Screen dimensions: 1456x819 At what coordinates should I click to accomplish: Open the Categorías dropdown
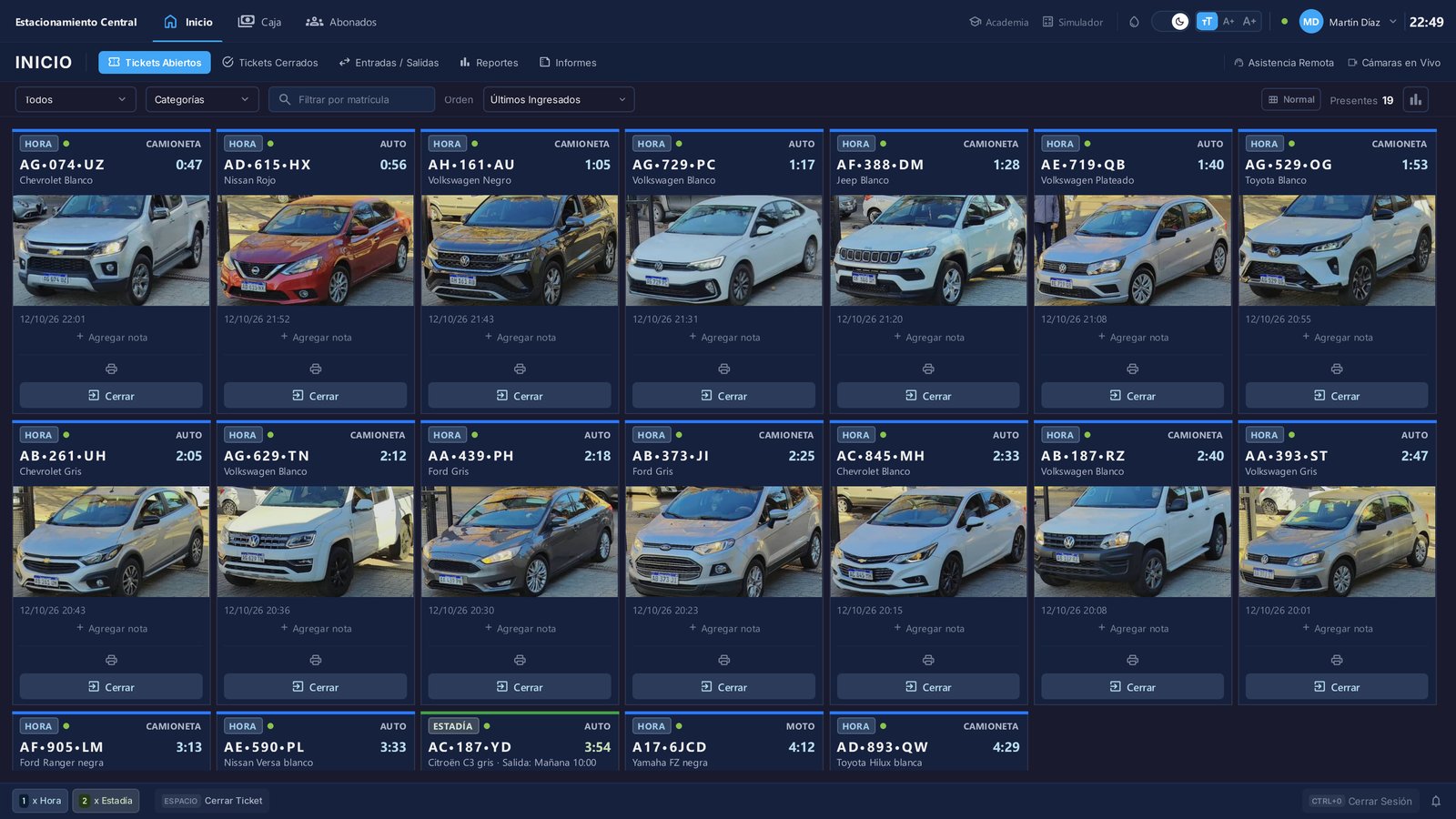(x=202, y=99)
